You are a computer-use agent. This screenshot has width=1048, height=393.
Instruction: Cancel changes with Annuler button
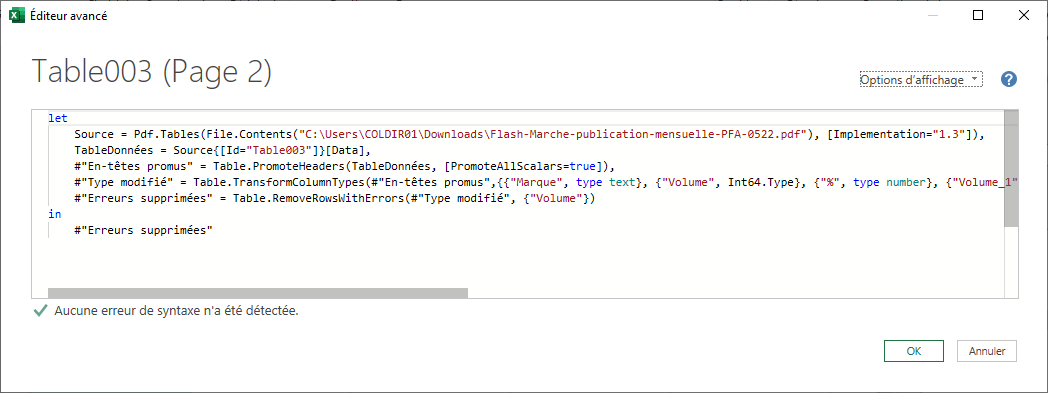click(x=987, y=350)
